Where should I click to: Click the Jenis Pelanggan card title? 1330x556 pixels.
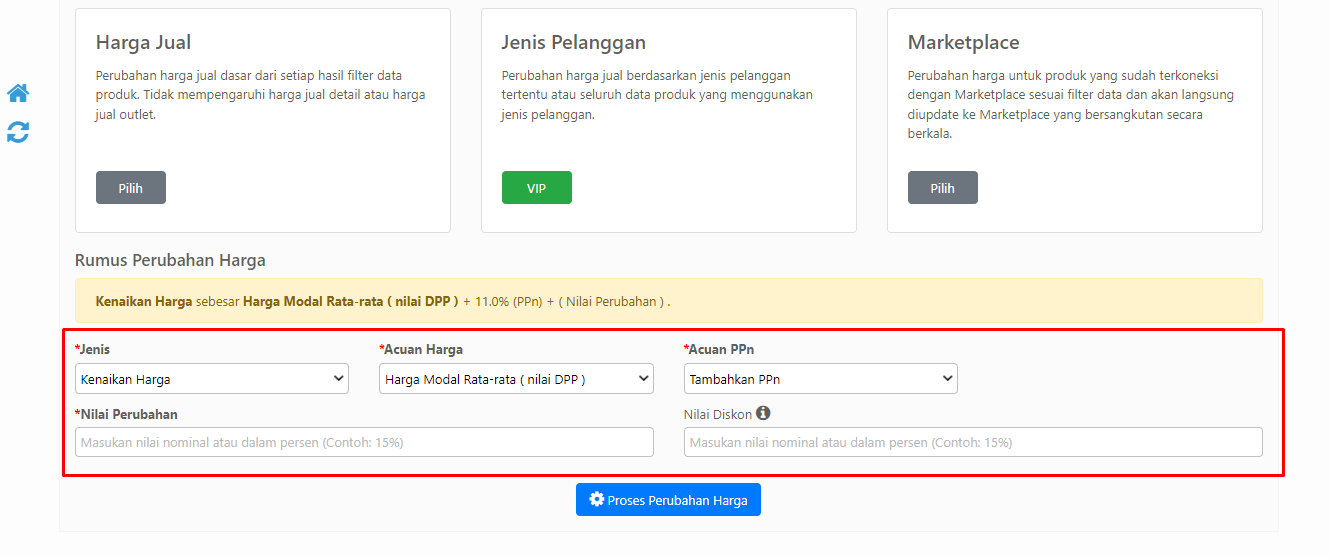[574, 43]
